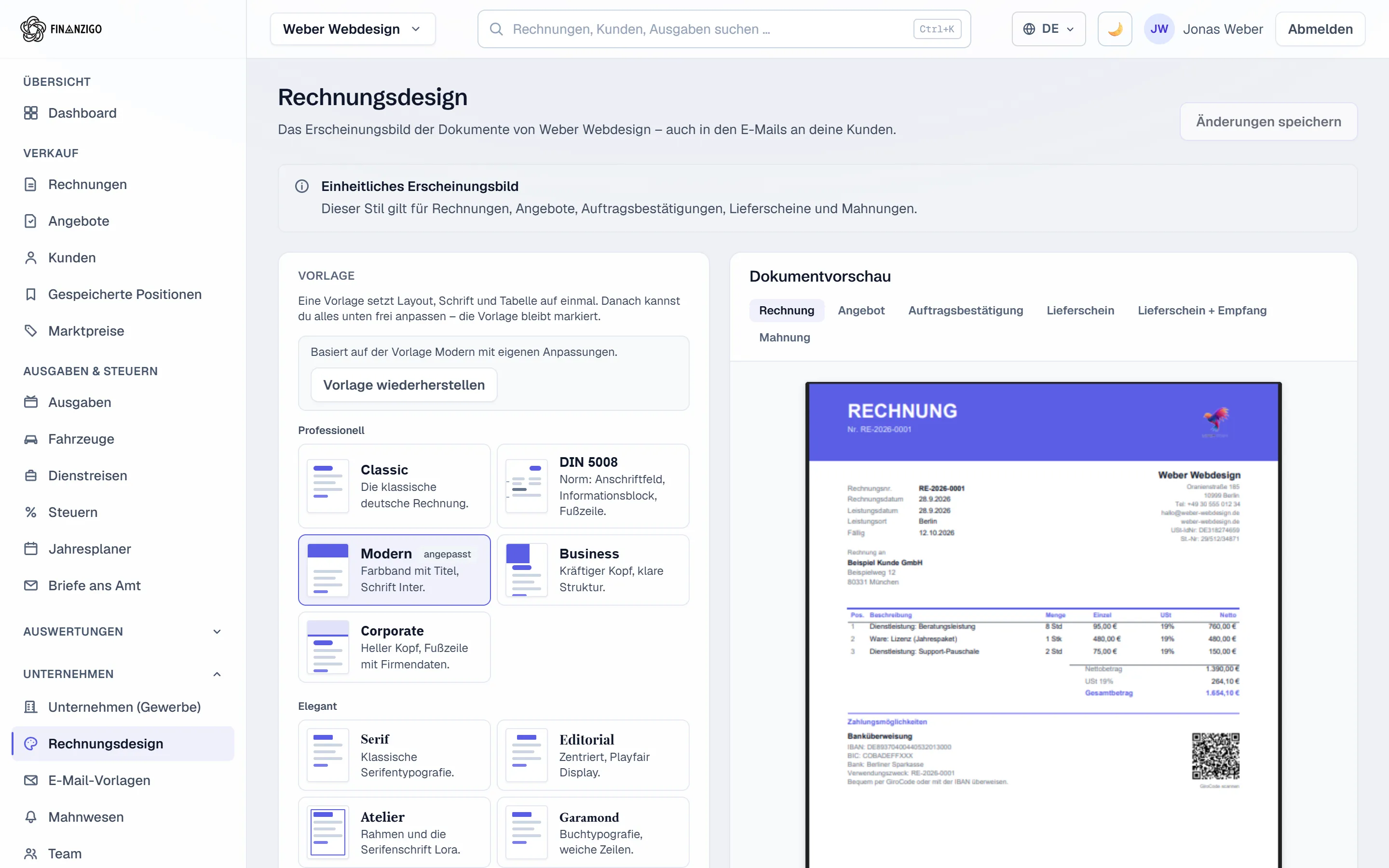The width and height of the screenshot is (1389, 868).
Task: Click the Ctrl+K shortcut badge
Action: coord(937,29)
